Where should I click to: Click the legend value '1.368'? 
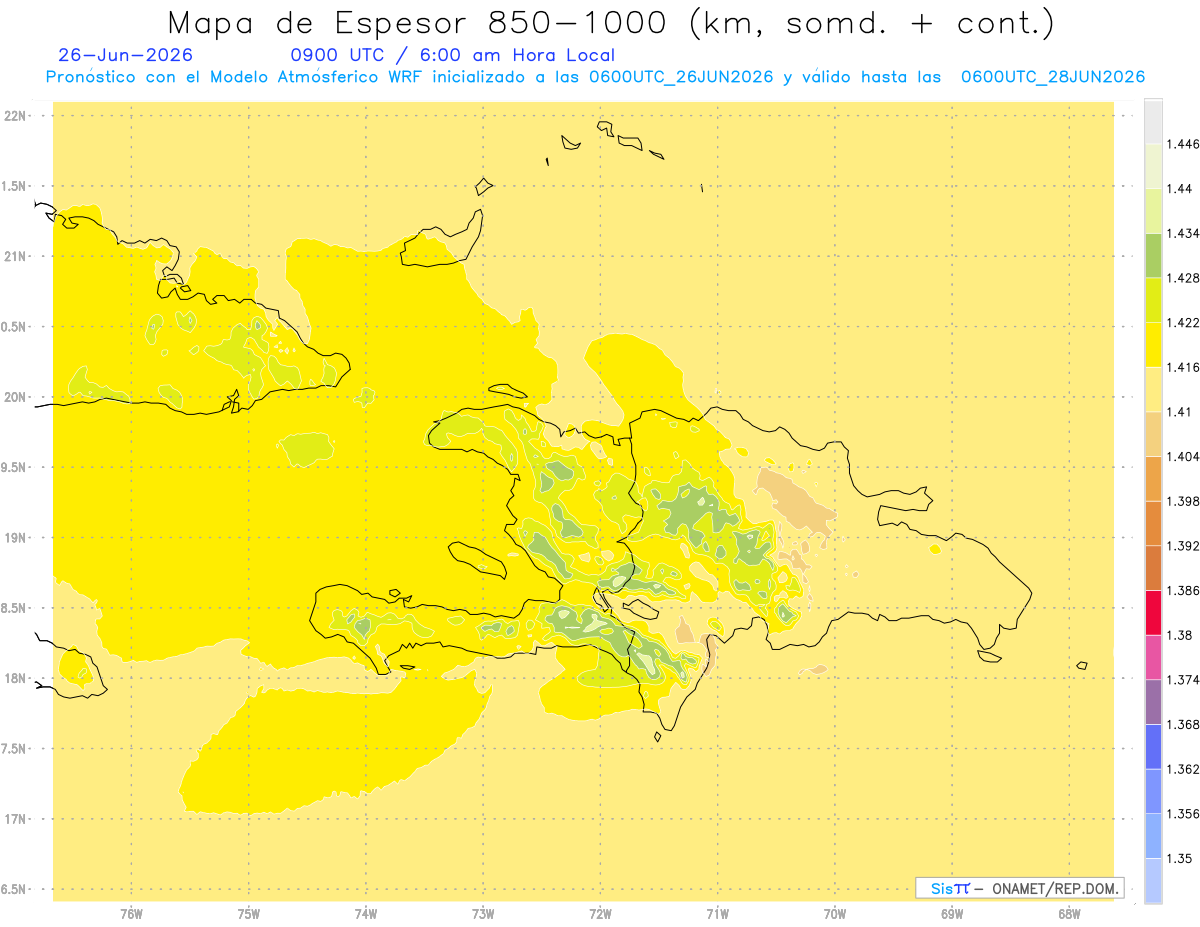(1183, 724)
